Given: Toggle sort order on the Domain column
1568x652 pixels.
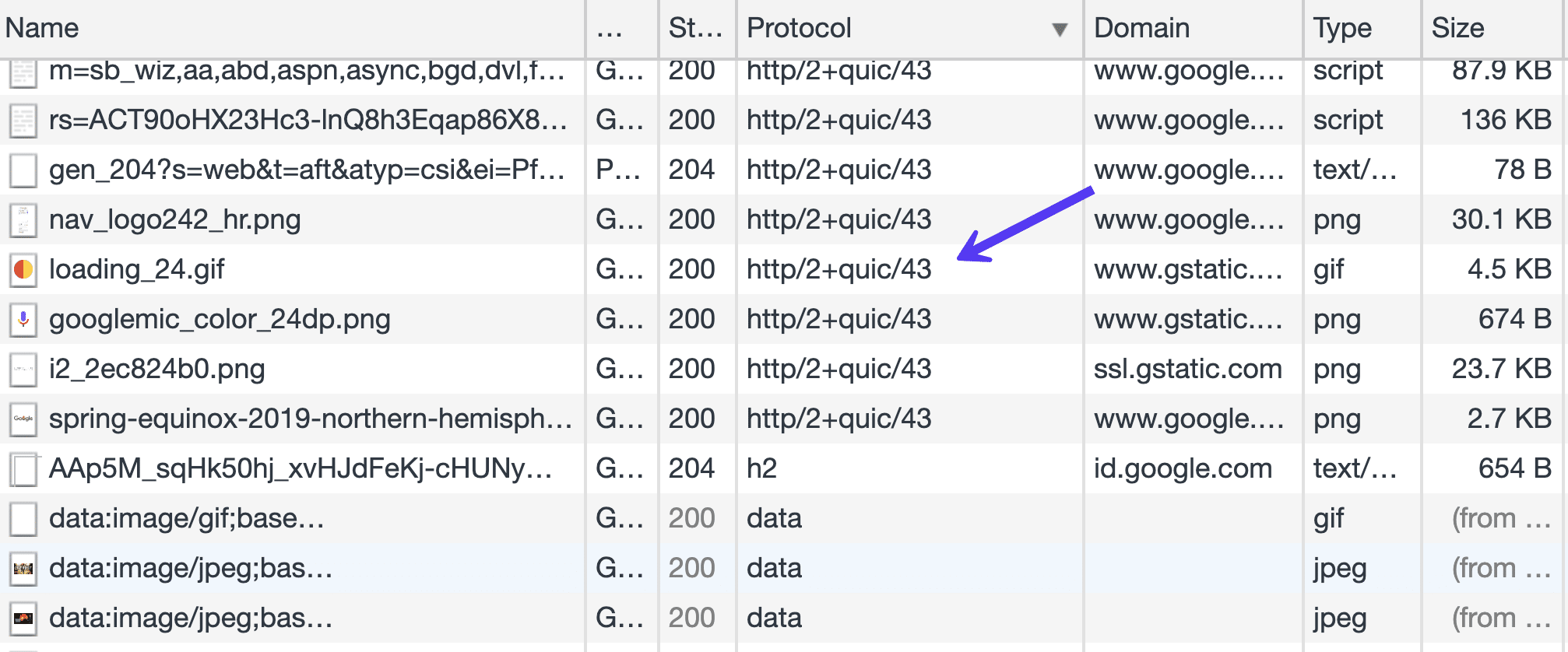Looking at the screenshot, I should (1141, 28).
